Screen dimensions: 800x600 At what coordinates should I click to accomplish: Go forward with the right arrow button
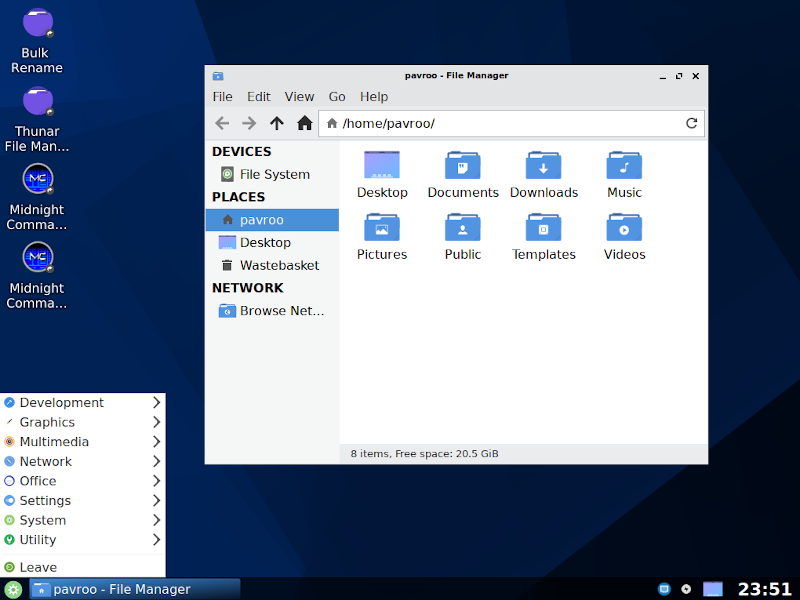click(249, 123)
